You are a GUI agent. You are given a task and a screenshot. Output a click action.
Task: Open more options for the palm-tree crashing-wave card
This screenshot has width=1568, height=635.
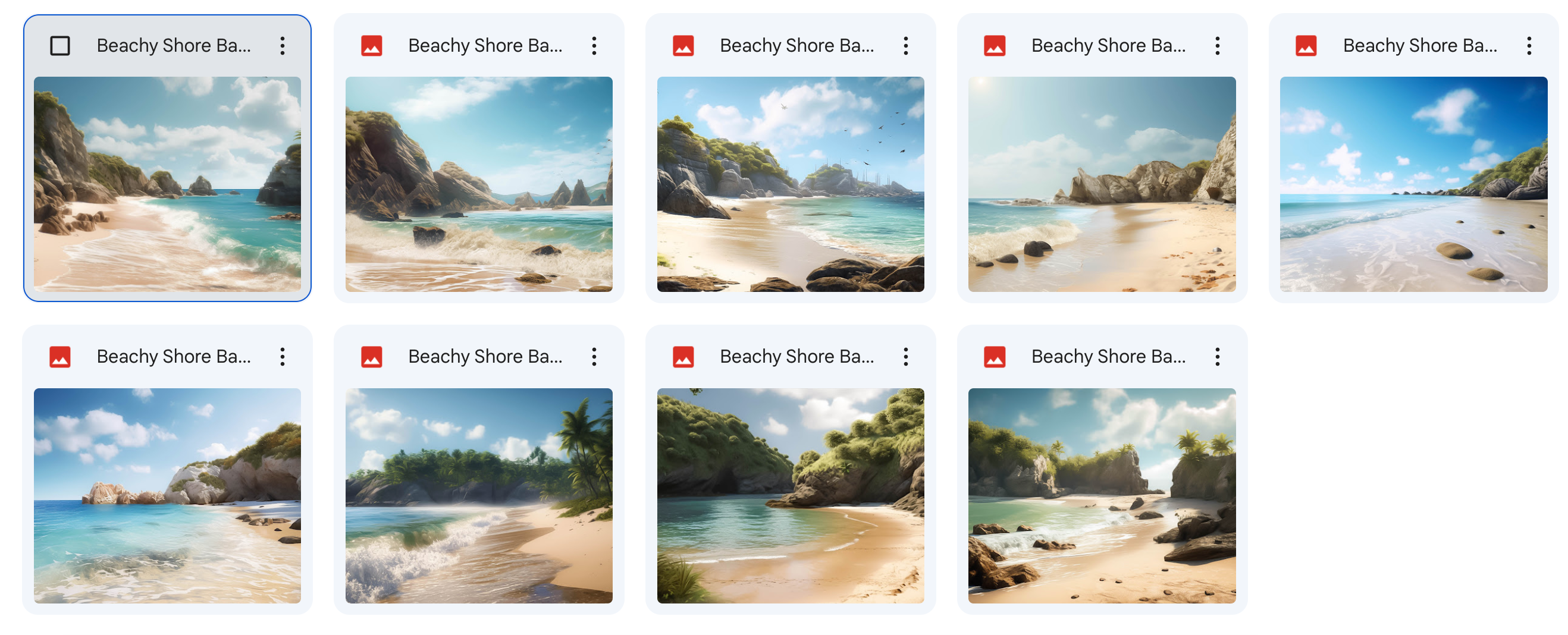(x=594, y=357)
